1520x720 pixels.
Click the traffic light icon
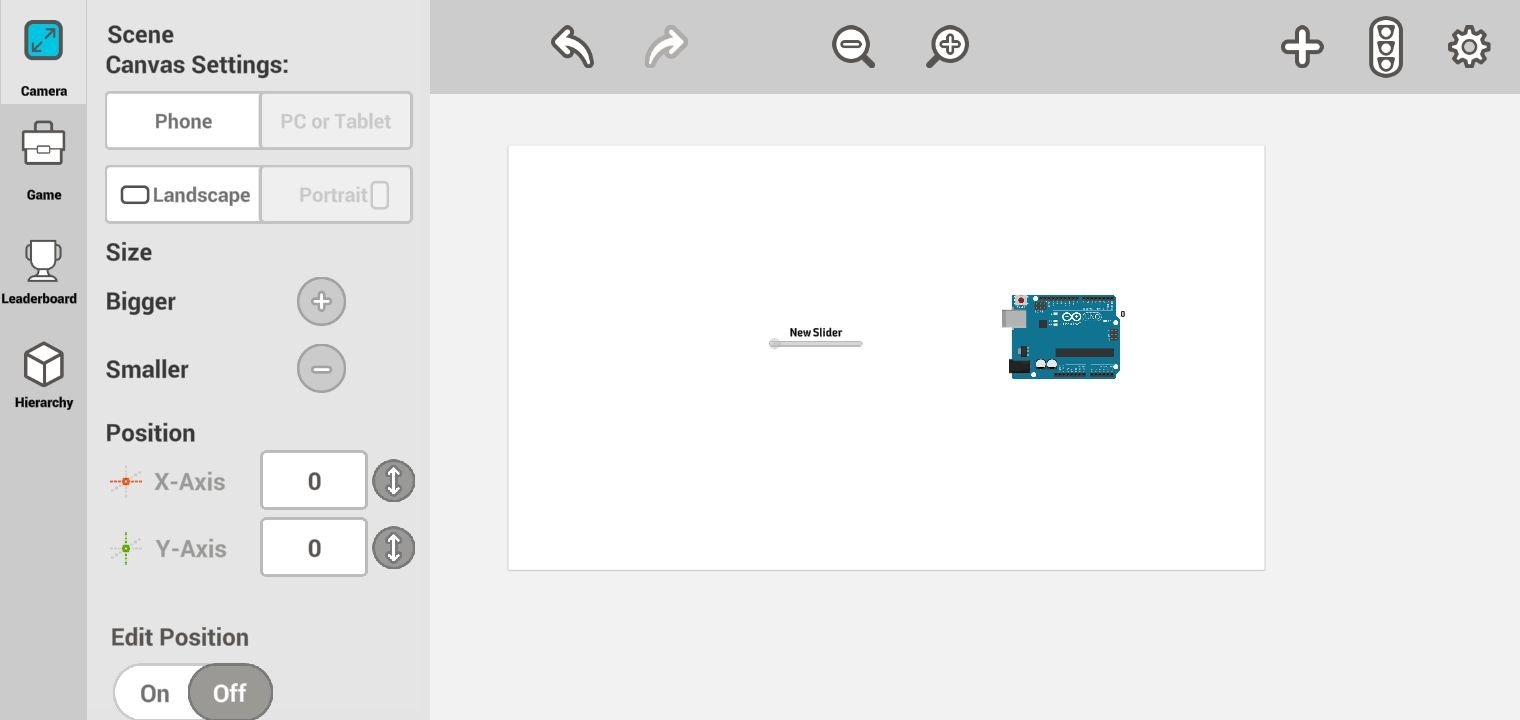(1386, 47)
